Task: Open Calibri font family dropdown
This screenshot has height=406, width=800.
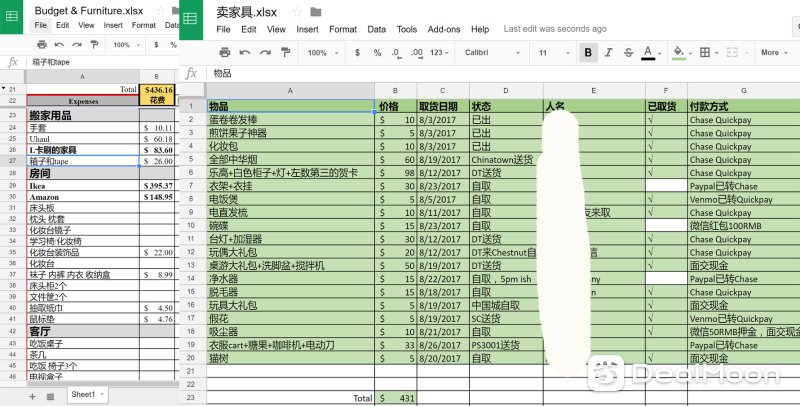Action: 492,53
